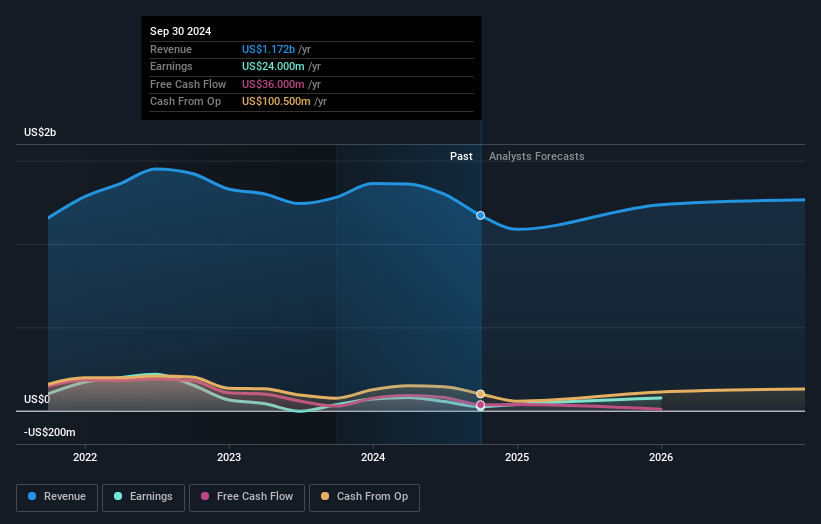Screen dimensions: 821x524
Task: Toggle Cash From Op legend button
Action: pyautogui.click(x=364, y=497)
